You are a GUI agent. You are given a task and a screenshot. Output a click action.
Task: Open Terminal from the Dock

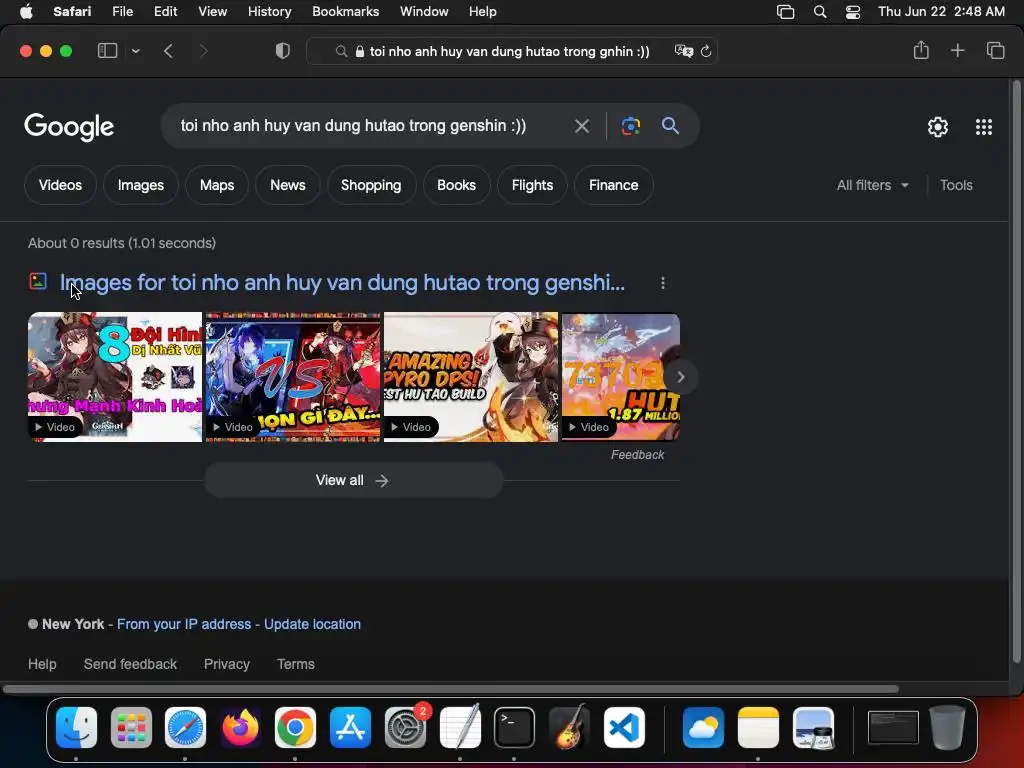[514, 727]
